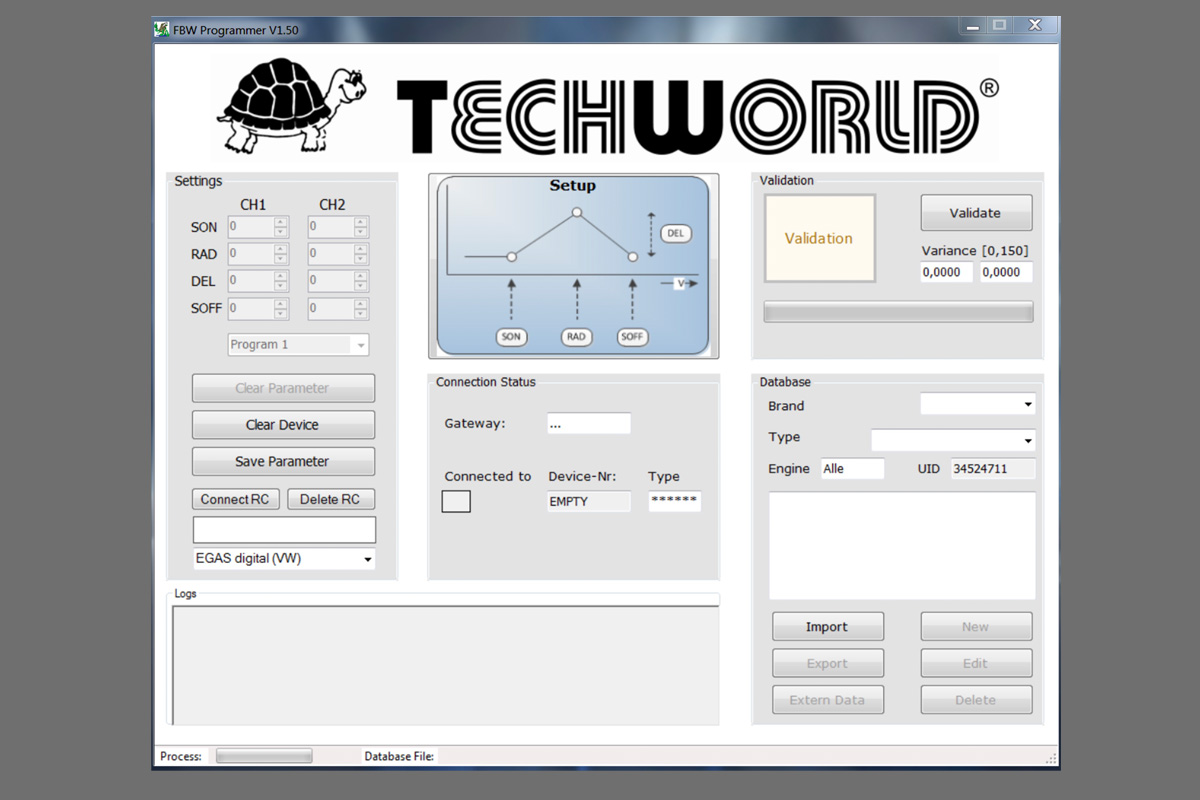Screen dimensions: 1200x800
Task: Click the second Variance value field
Action: tap(1006, 272)
